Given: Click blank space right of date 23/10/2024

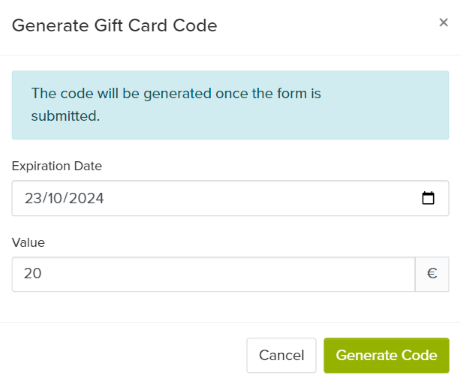Looking at the screenshot, I should [260, 198].
